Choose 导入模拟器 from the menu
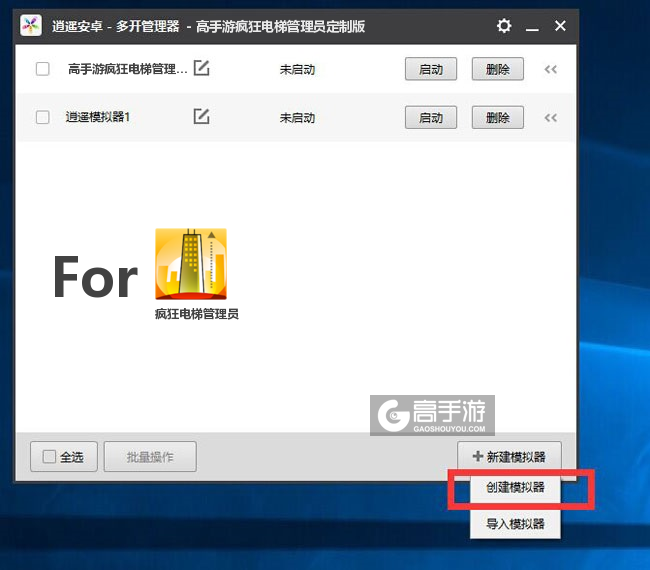The width and height of the screenshot is (650, 570). (515, 524)
